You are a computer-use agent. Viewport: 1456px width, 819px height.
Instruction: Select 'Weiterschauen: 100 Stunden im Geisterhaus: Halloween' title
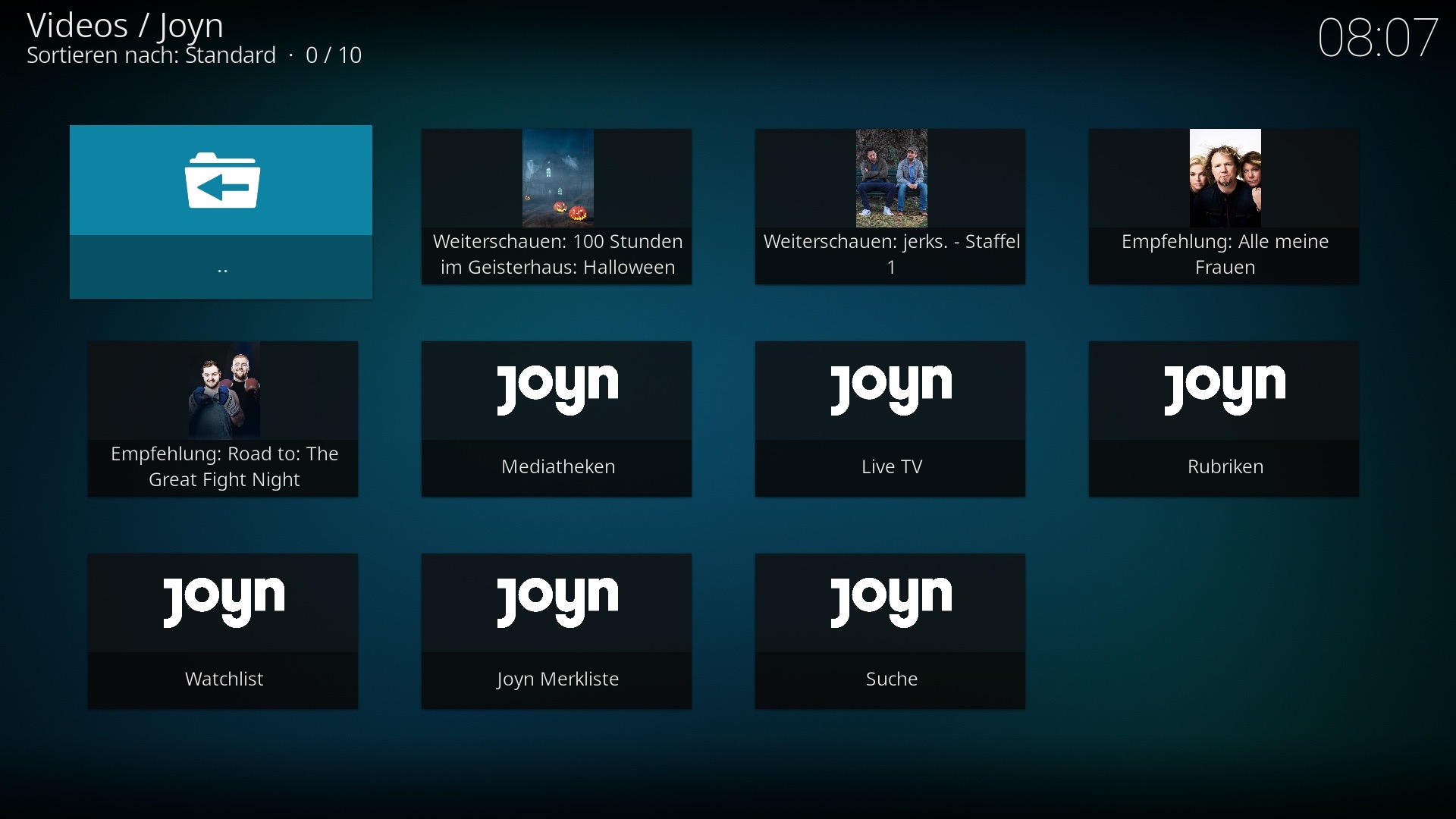(558, 254)
